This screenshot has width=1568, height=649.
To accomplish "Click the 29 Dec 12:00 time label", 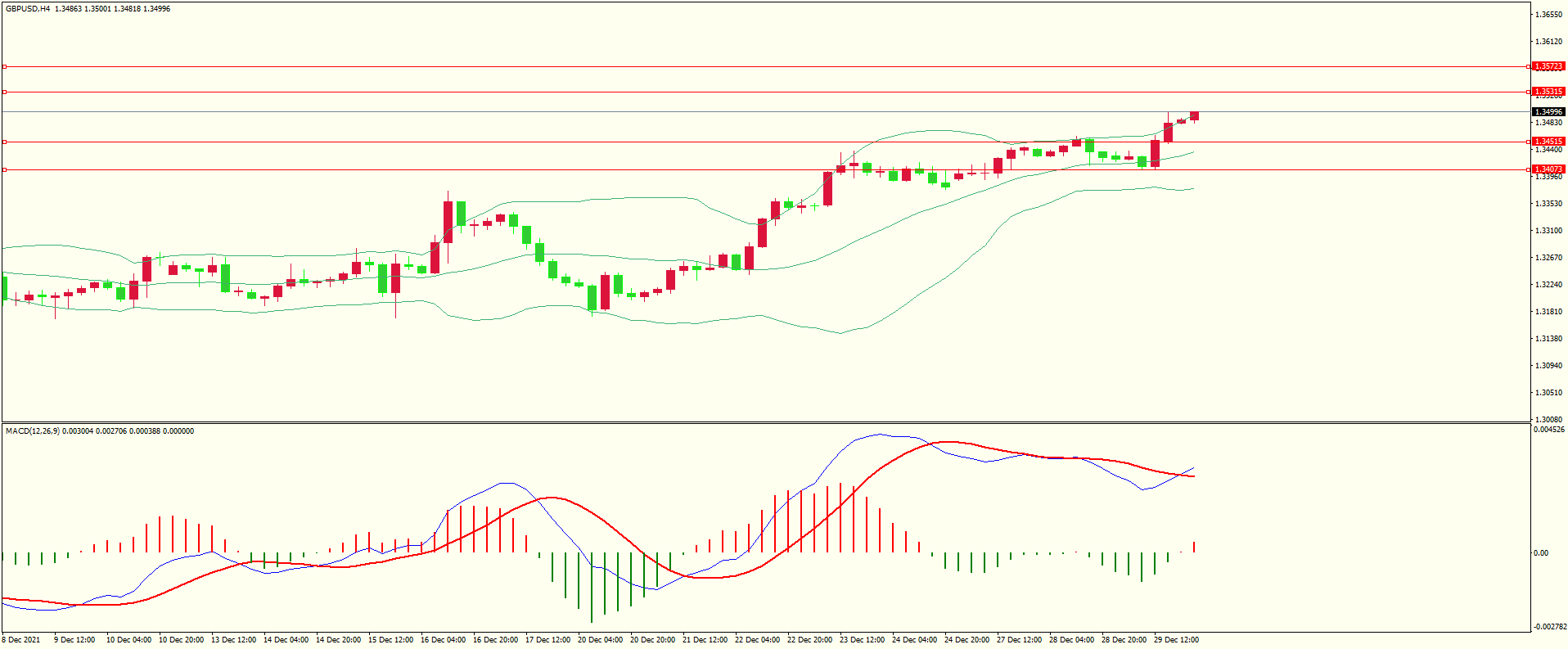I will (x=1176, y=640).
